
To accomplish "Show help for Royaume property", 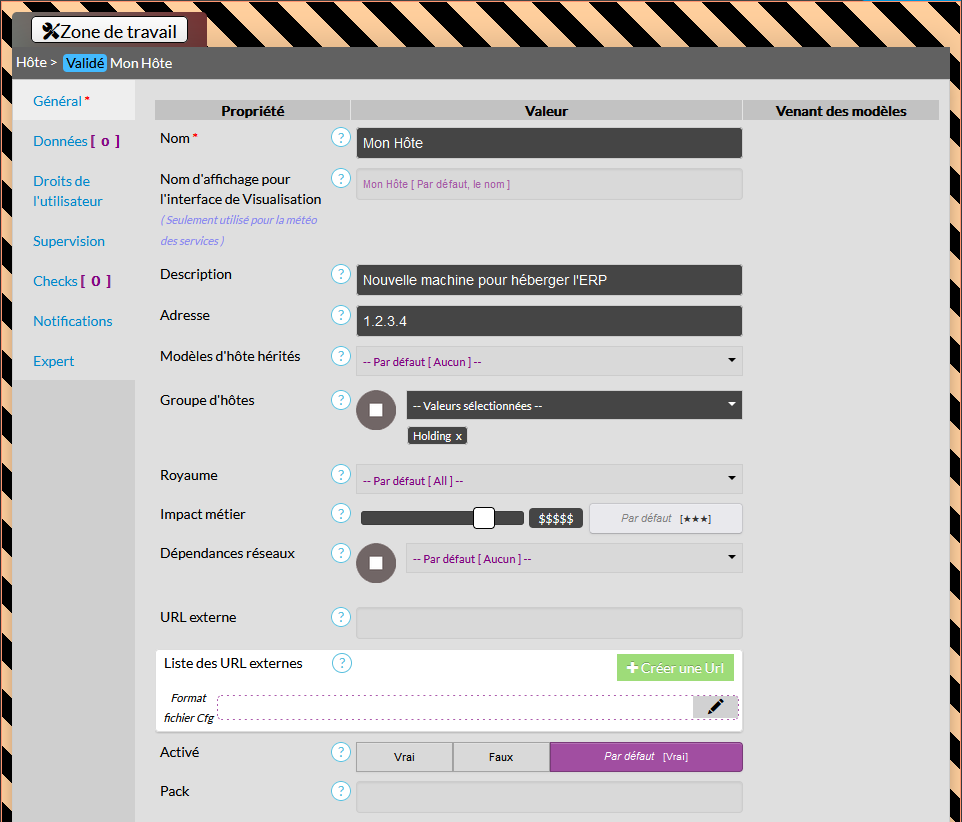I will (341, 476).
